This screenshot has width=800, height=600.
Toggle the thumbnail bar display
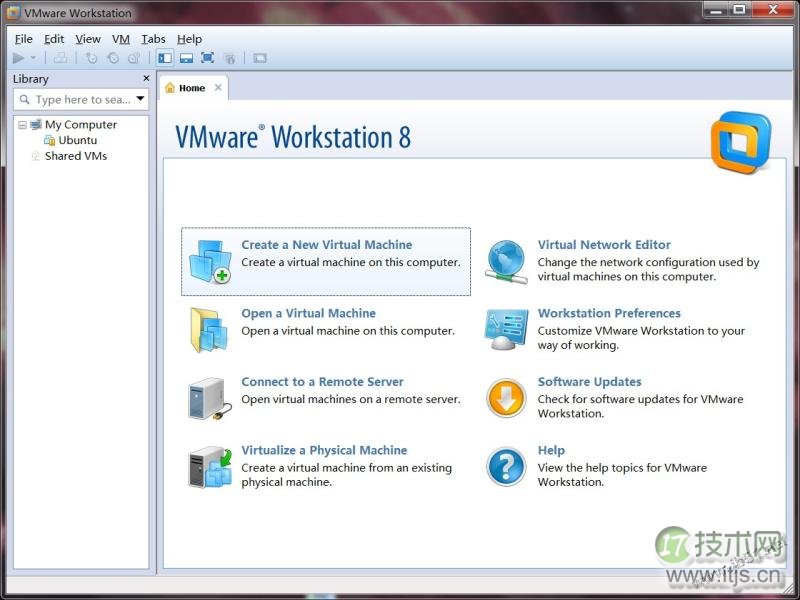click(187, 58)
